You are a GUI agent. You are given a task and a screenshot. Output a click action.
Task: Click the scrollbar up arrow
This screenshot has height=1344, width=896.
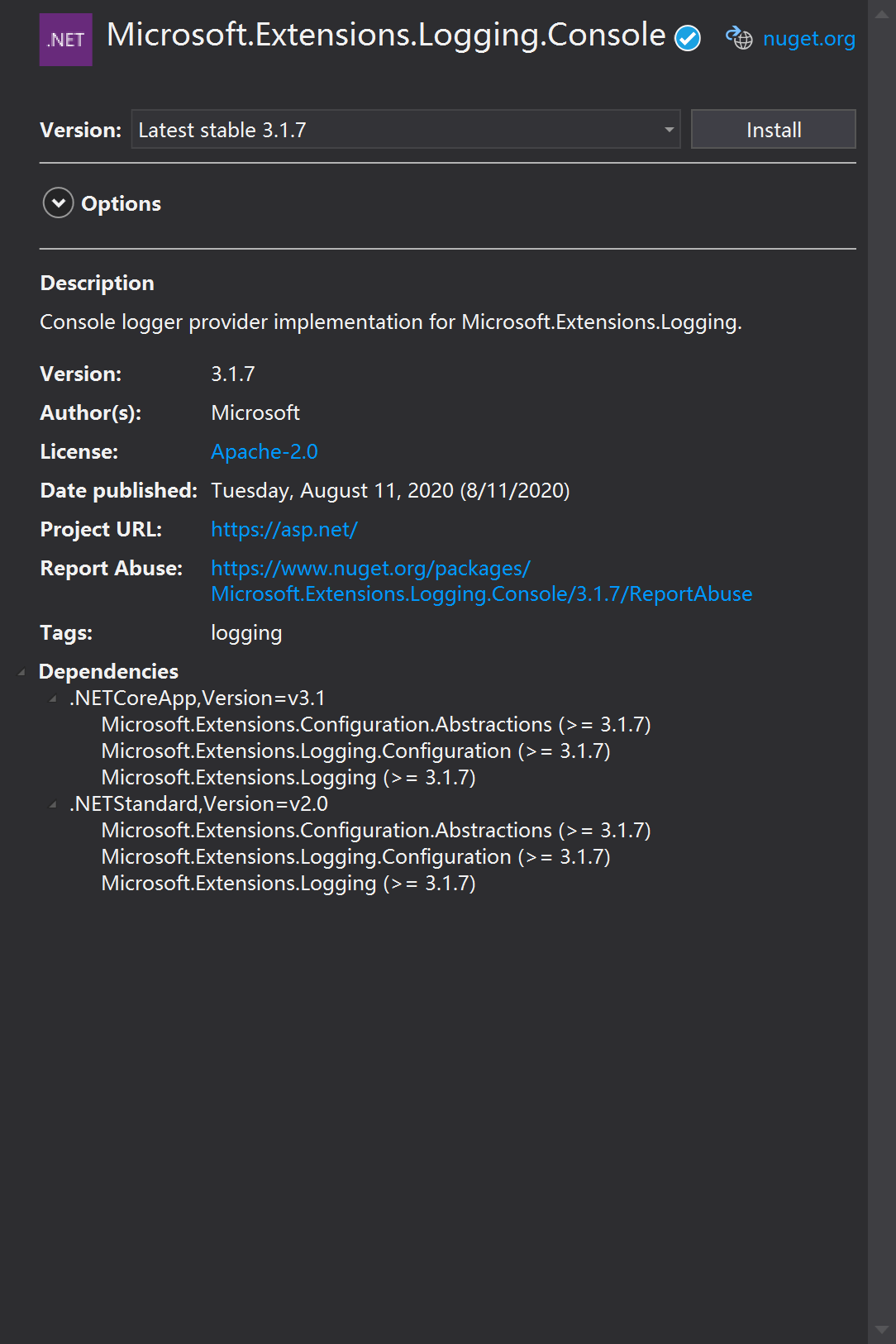tap(882, 13)
